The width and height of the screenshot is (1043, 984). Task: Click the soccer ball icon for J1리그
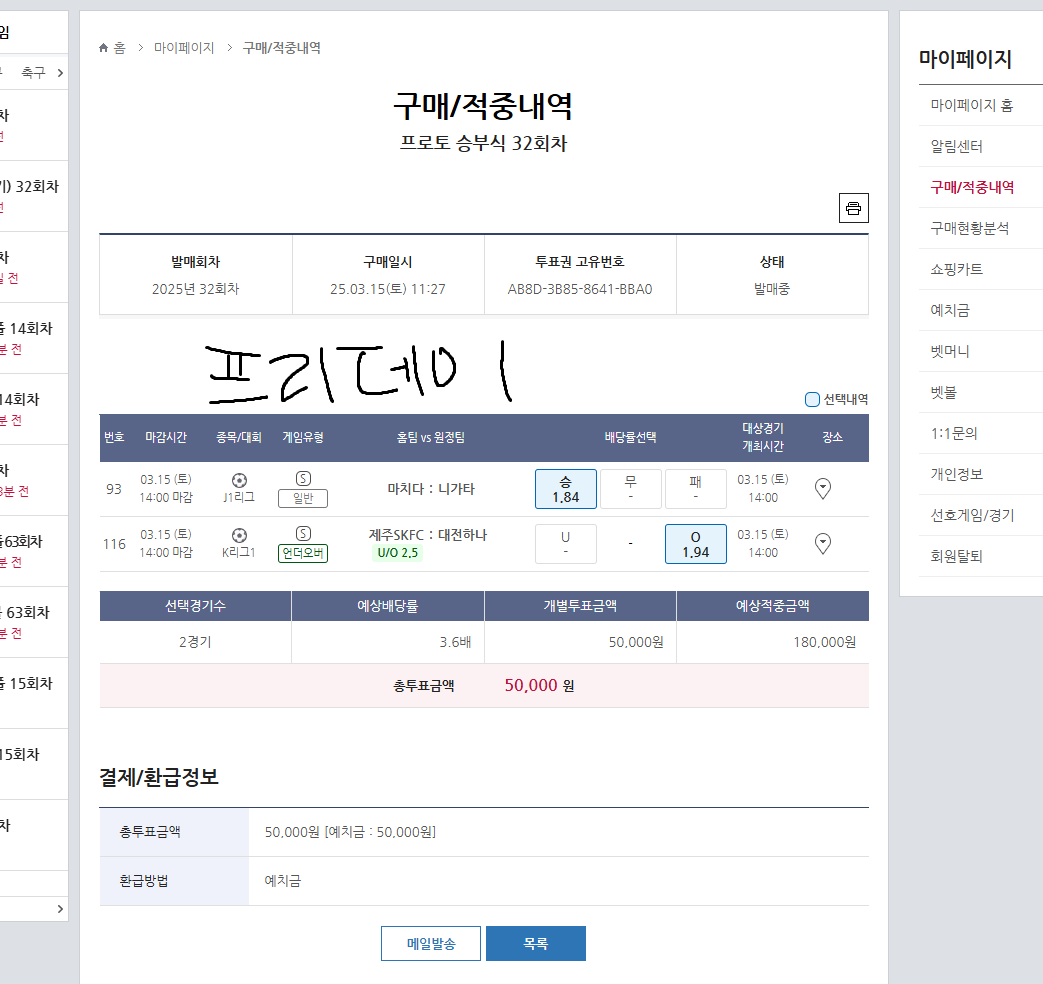[239, 480]
